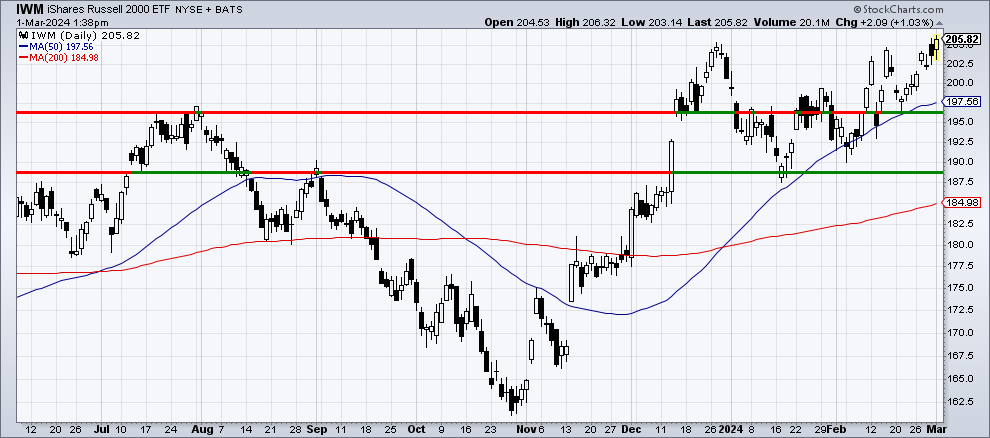The height and width of the screenshot is (438, 990).
Task: Click the 2024 label on date axis
Action: pos(730,429)
